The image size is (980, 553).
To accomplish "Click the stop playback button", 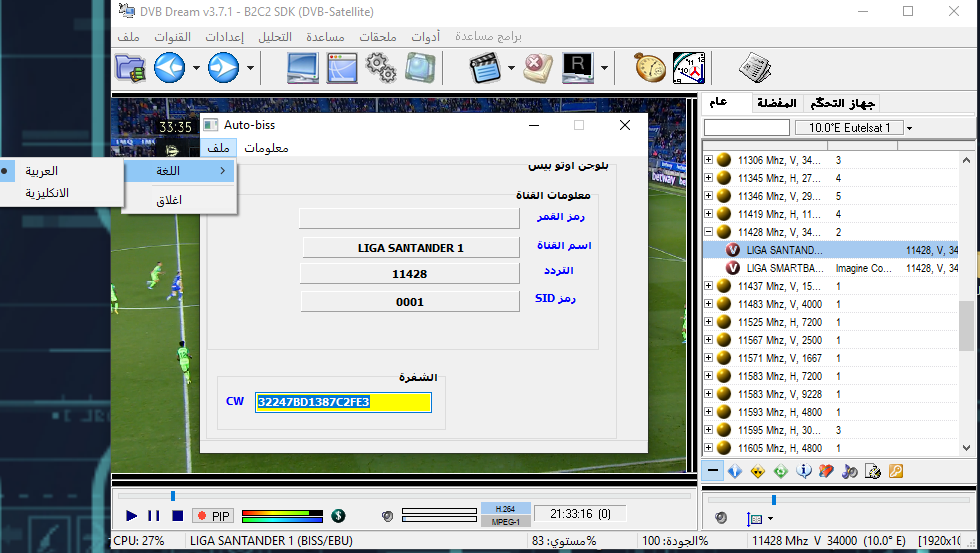I will tap(178, 516).
